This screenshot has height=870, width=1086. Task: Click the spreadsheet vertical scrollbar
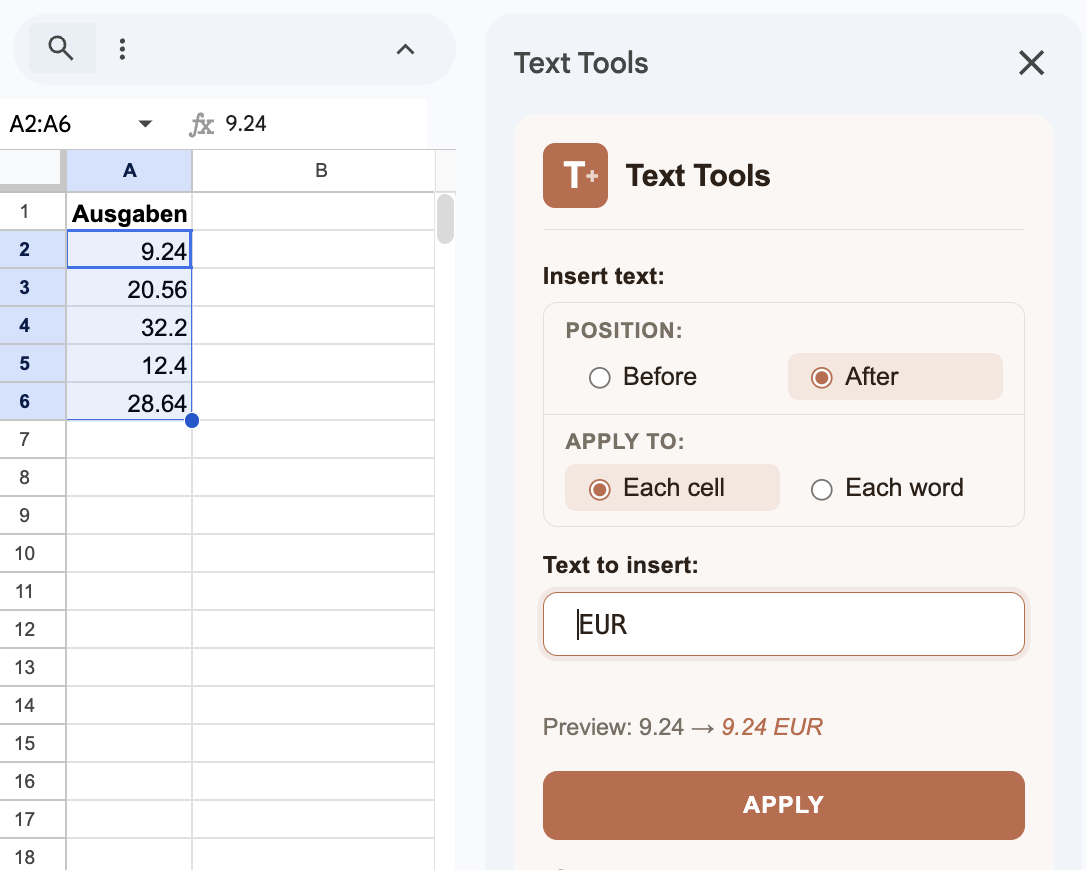click(445, 220)
